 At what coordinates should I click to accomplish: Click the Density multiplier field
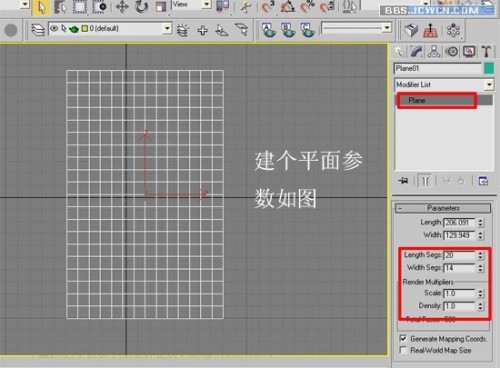pyautogui.click(x=459, y=306)
